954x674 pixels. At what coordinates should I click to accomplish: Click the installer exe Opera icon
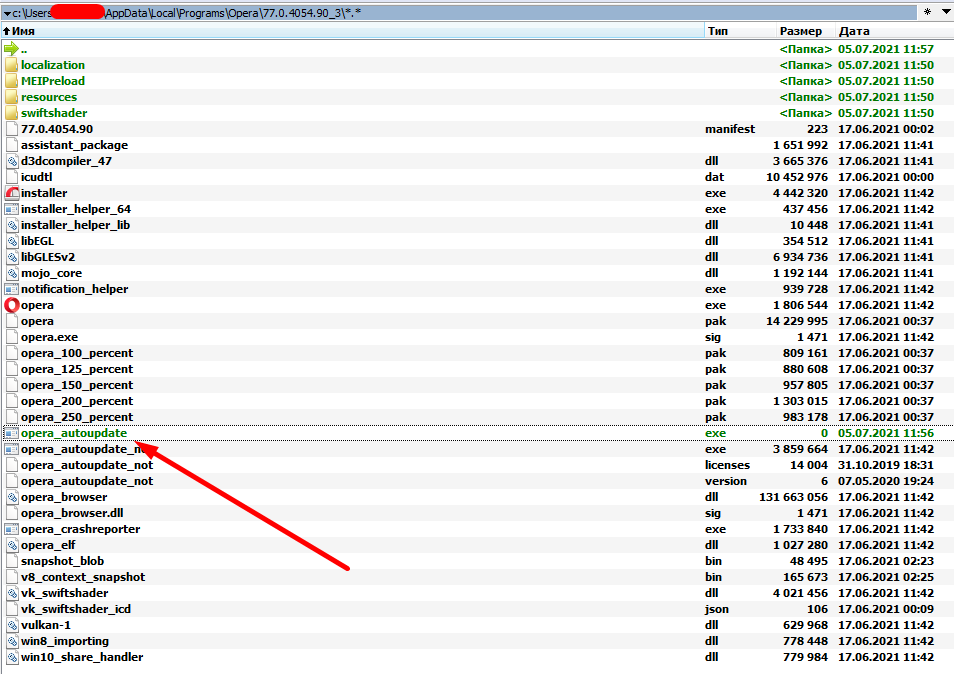(x=12, y=193)
